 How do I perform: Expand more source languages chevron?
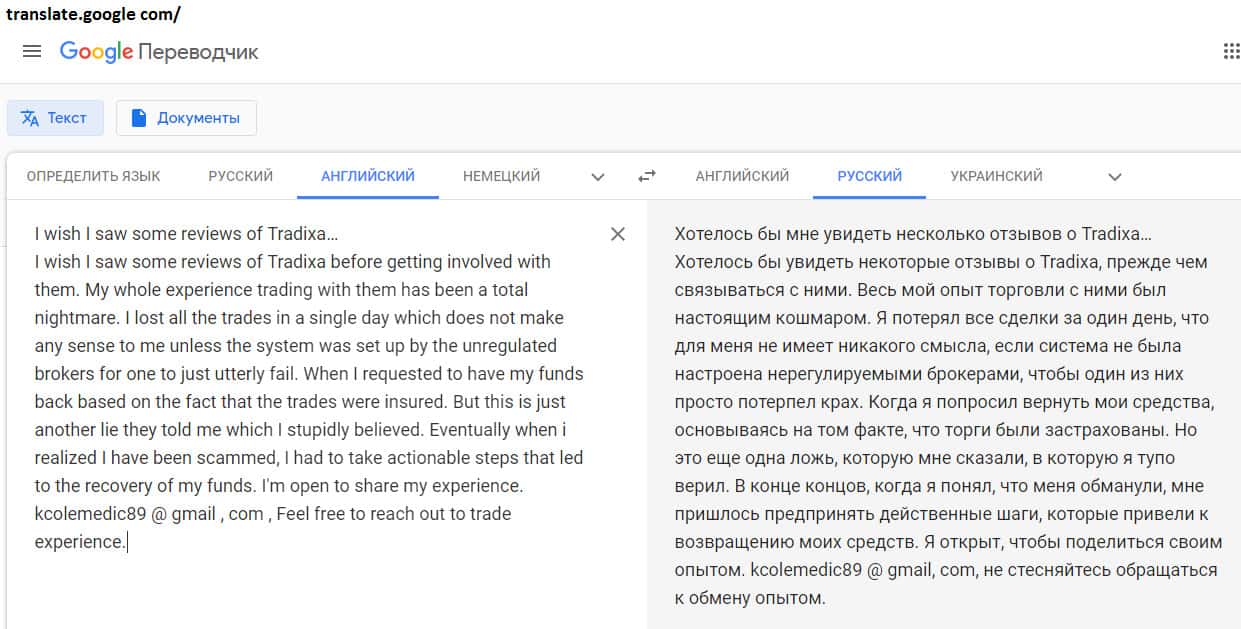598,177
